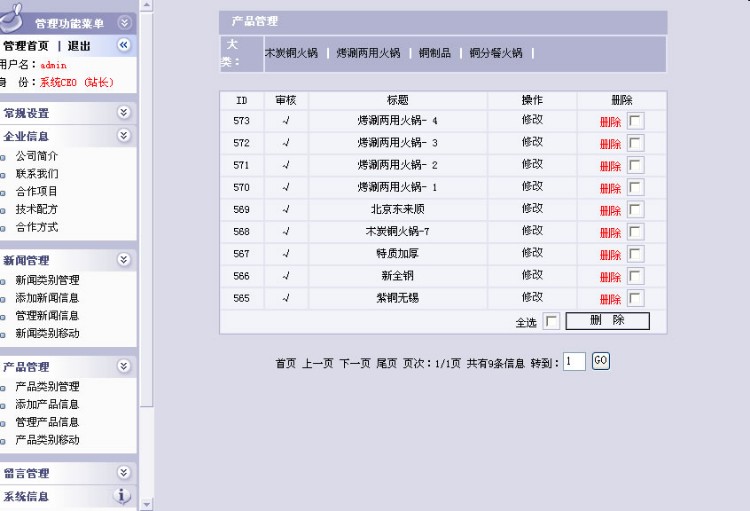The width and height of the screenshot is (750, 511).
Task: Click the double-arrow icon beside 退出
Action: point(124,45)
